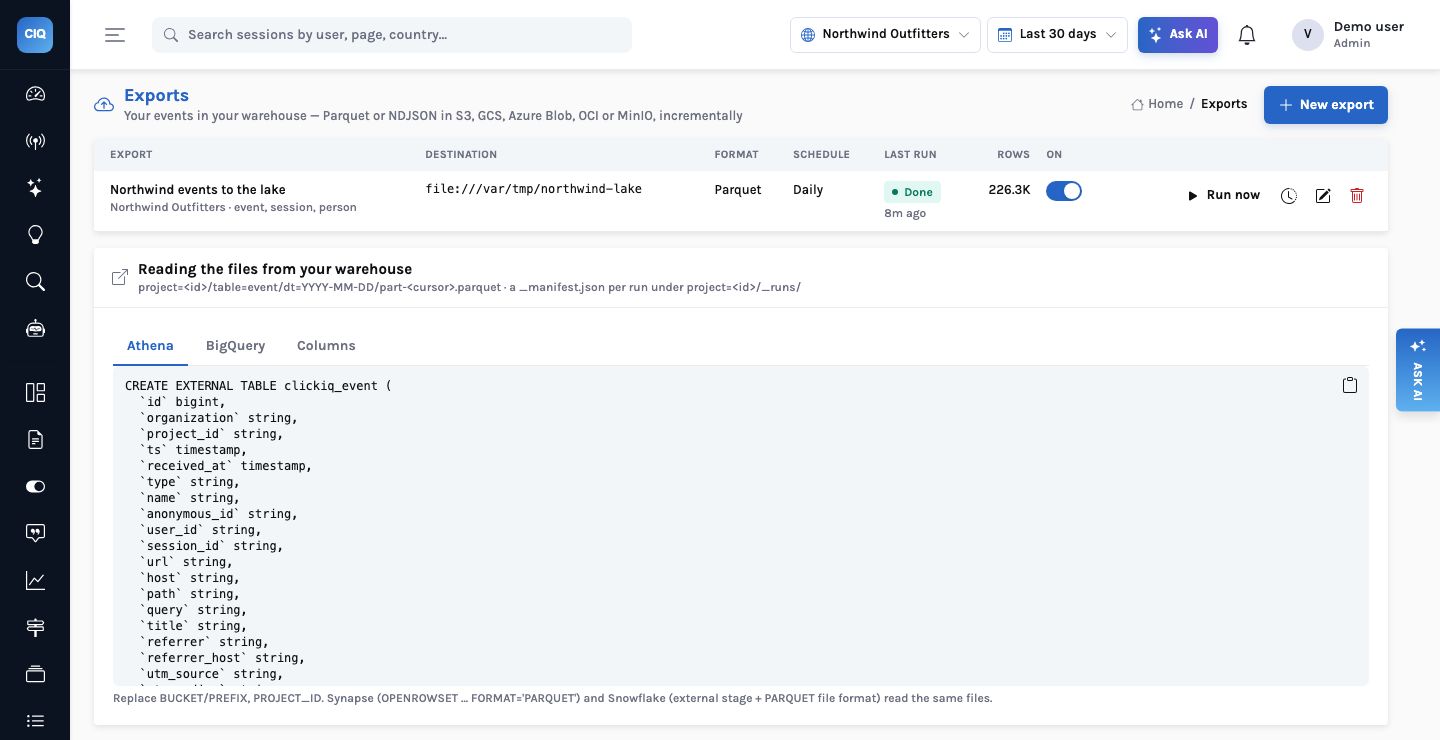This screenshot has height=740, width=1440.
Task: Disable the Northwind events export switch
Action: click(1064, 191)
